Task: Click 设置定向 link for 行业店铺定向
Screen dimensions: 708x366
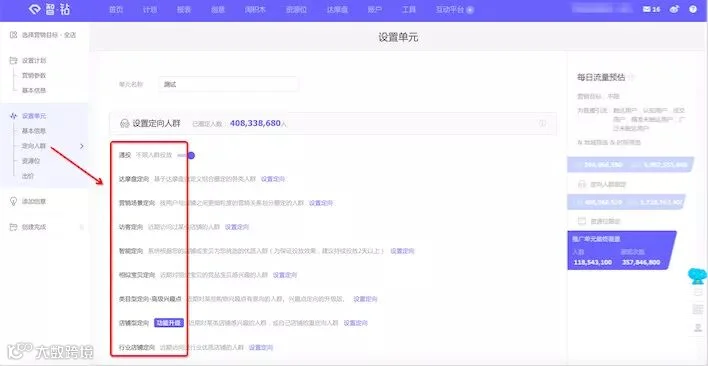Action: tap(261, 347)
